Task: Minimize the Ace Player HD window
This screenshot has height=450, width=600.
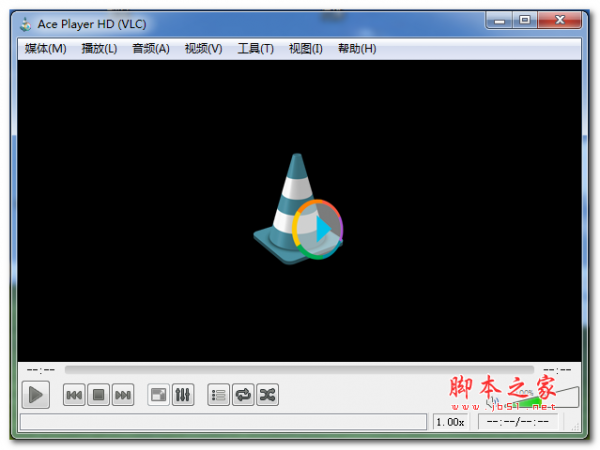Action: point(499,20)
